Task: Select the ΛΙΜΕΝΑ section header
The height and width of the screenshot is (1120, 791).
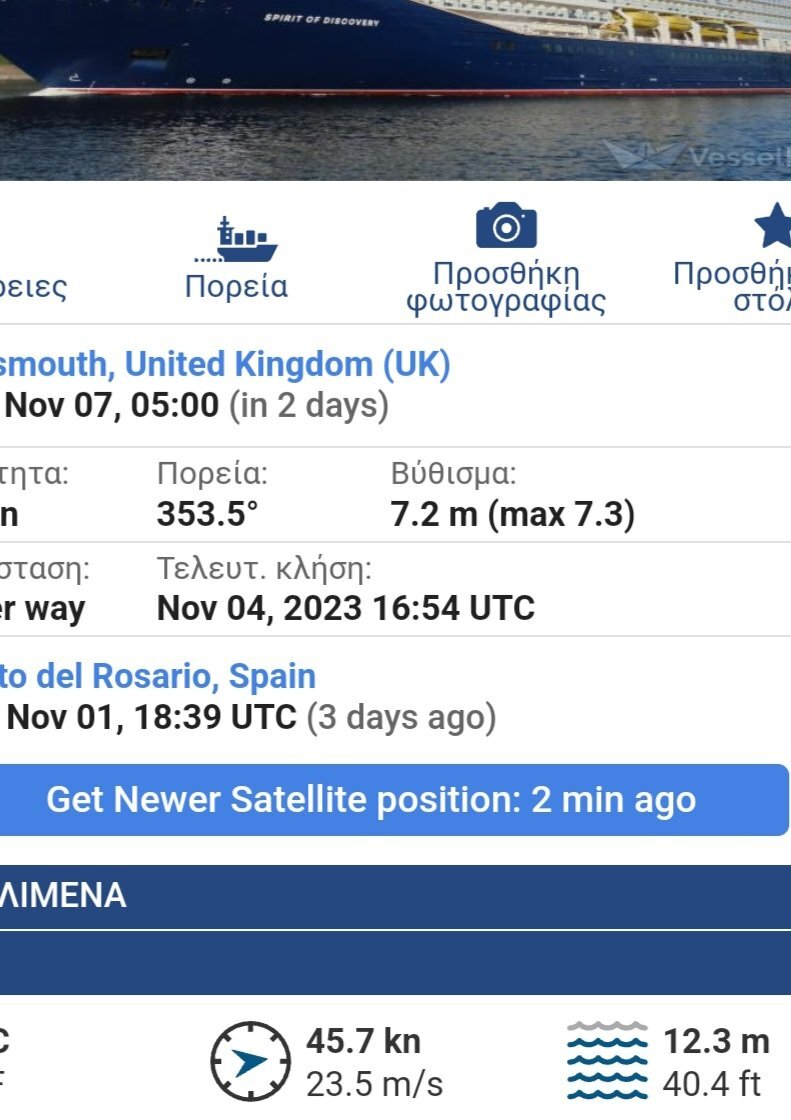Action: coord(63,896)
